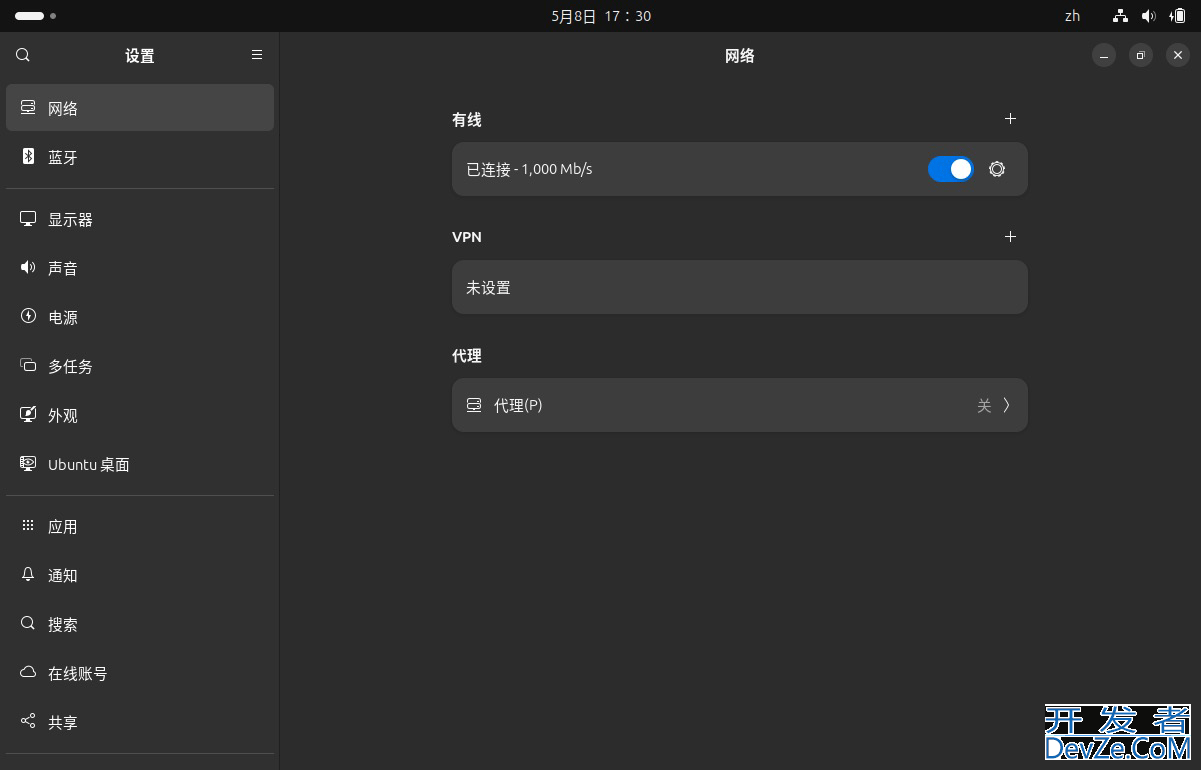Maximize the settings window
Image resolution: width=1201 pixels, height=770 pixels.
(1141, 56)
